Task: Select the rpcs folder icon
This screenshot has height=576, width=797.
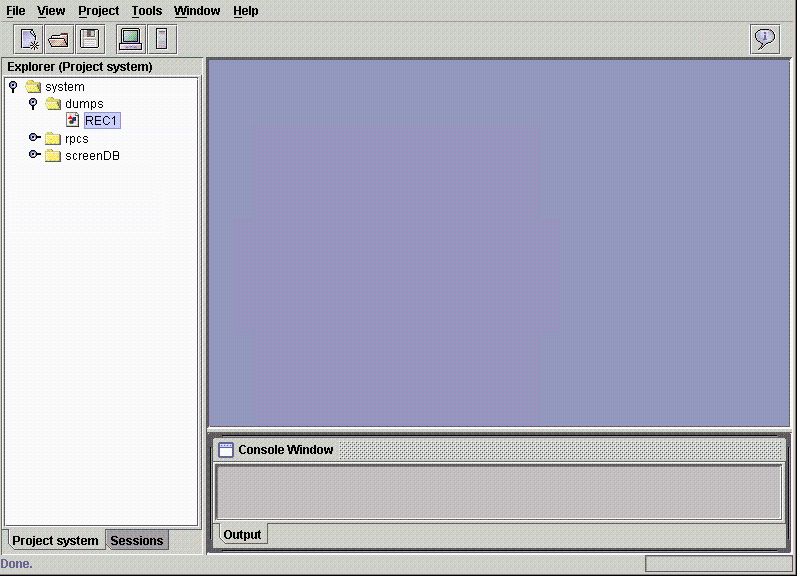Action: coord(53,138)
